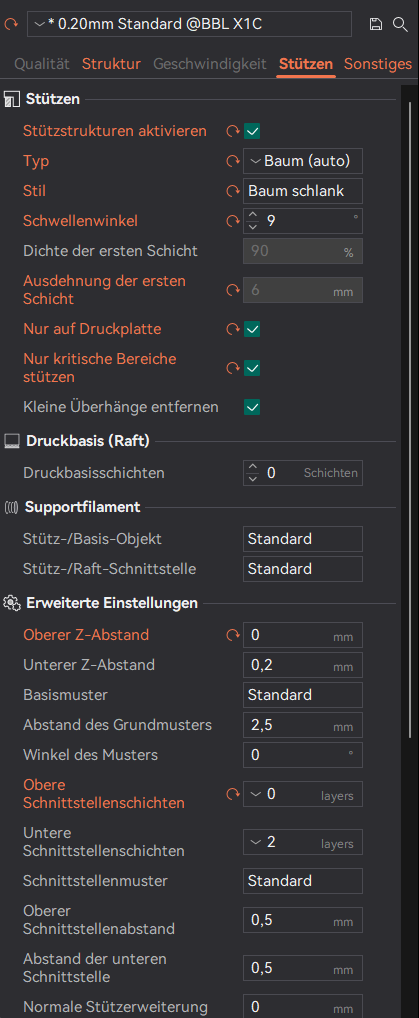Open the Typ dropdown showing Baum (auto)
419x1018 pixels.
pos(303,161)
